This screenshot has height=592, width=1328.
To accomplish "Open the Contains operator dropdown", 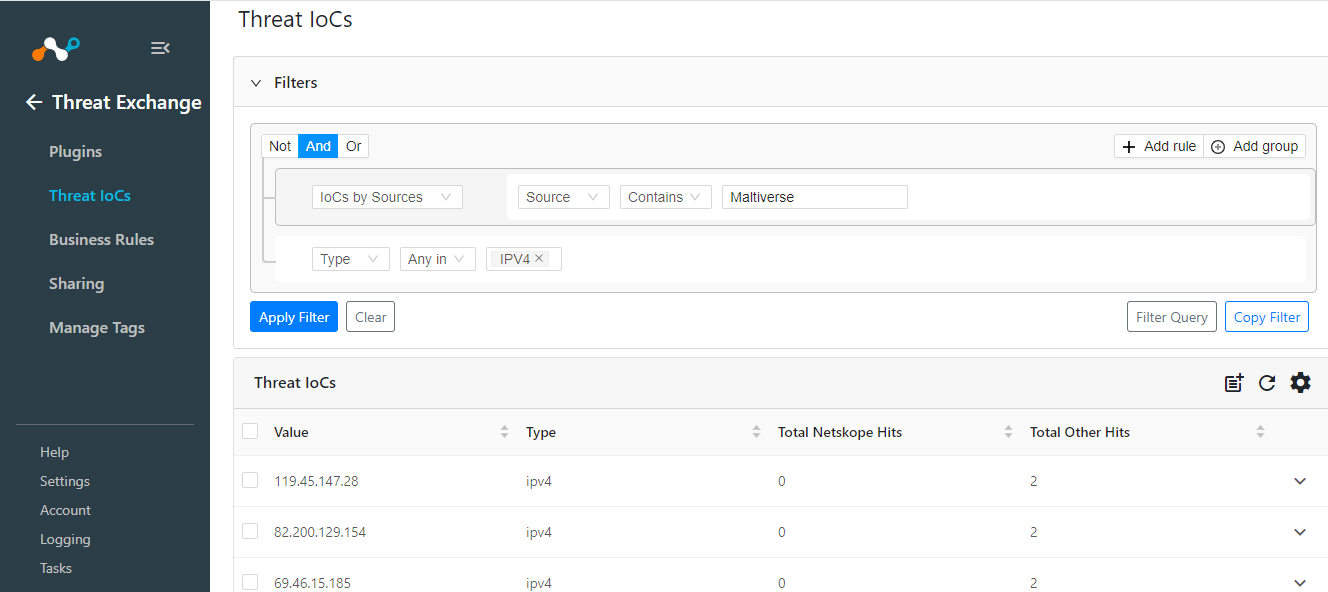I will click(665, 197).
